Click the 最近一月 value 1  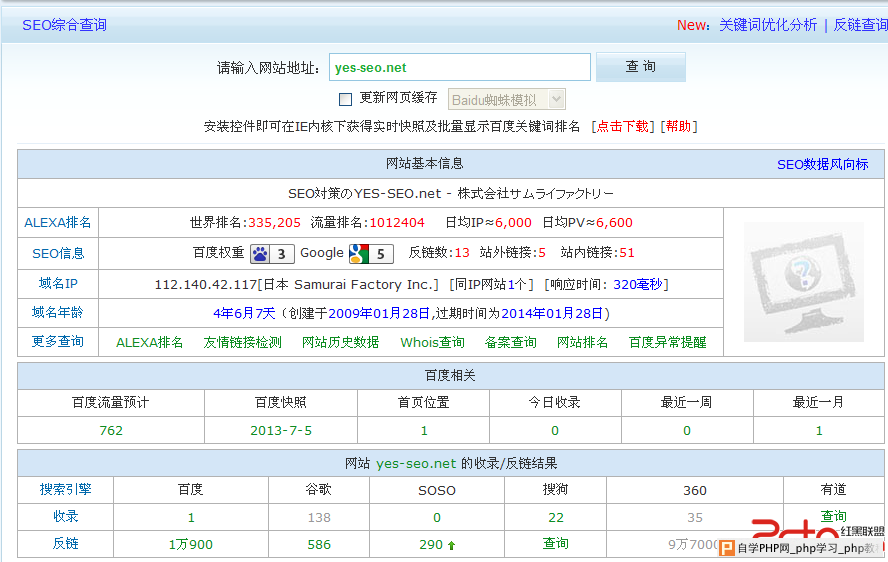819,431
